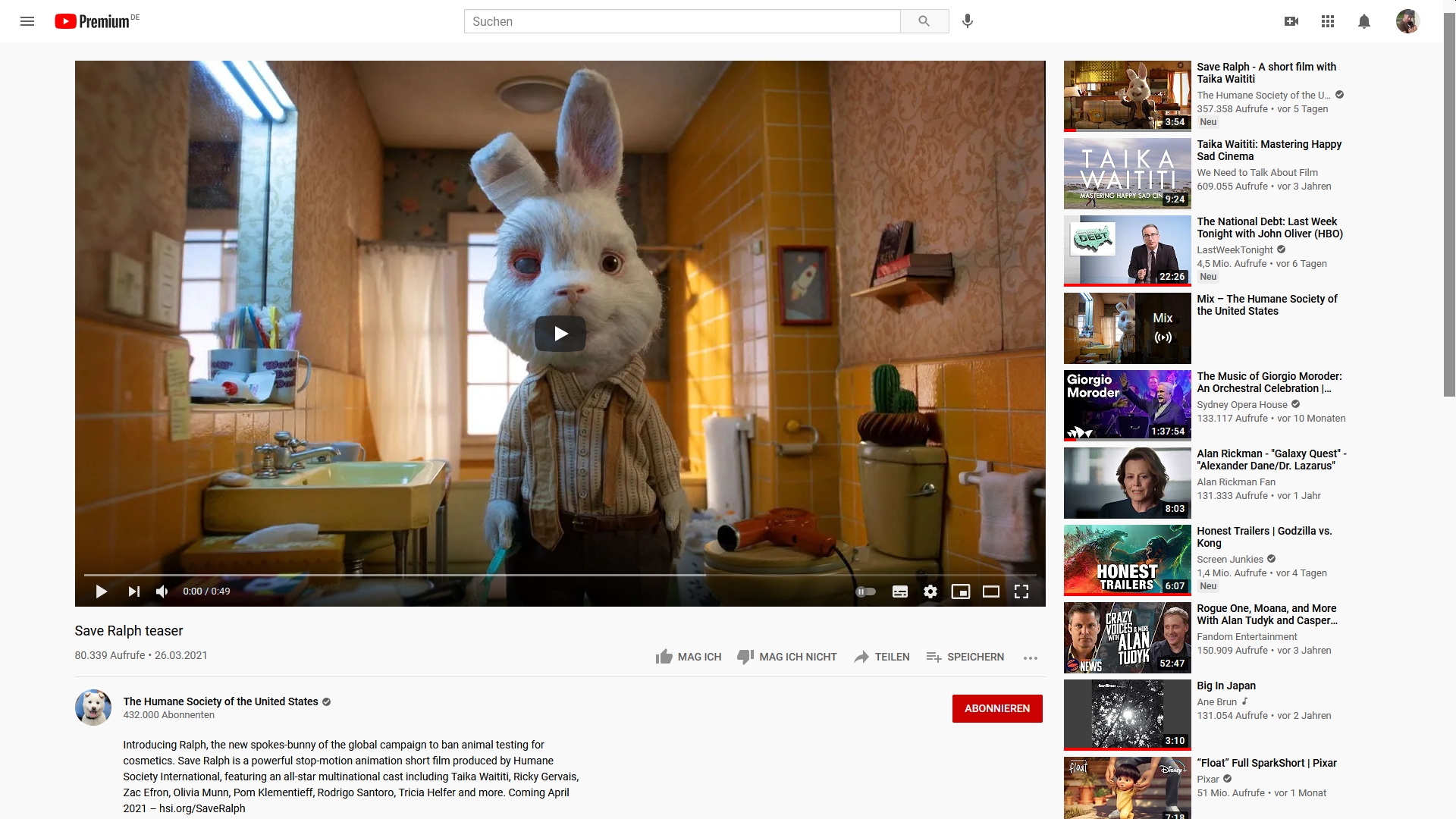Screen dimensions: 1456x819
Task: Click the MAG ICH like button
Action: tap(689, 657)
